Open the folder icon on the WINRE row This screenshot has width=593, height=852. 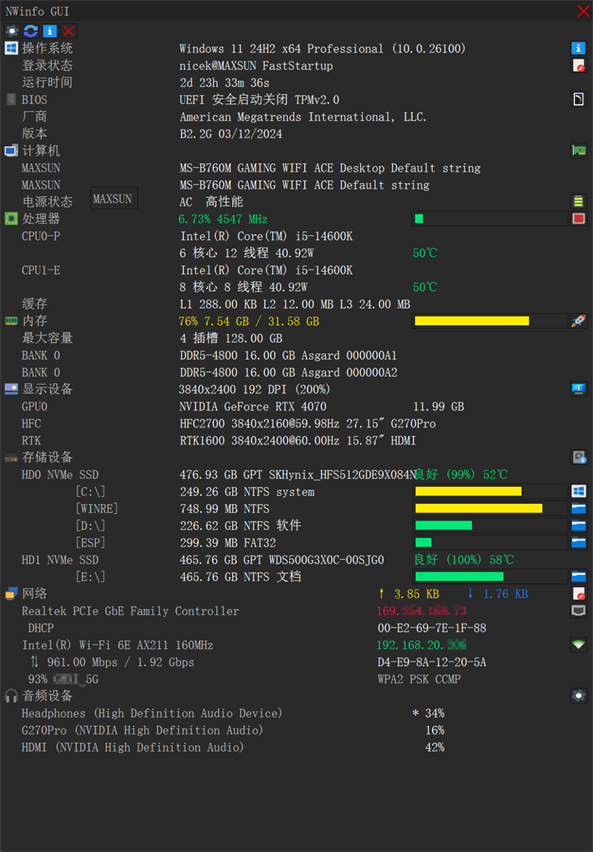(578, 508)
